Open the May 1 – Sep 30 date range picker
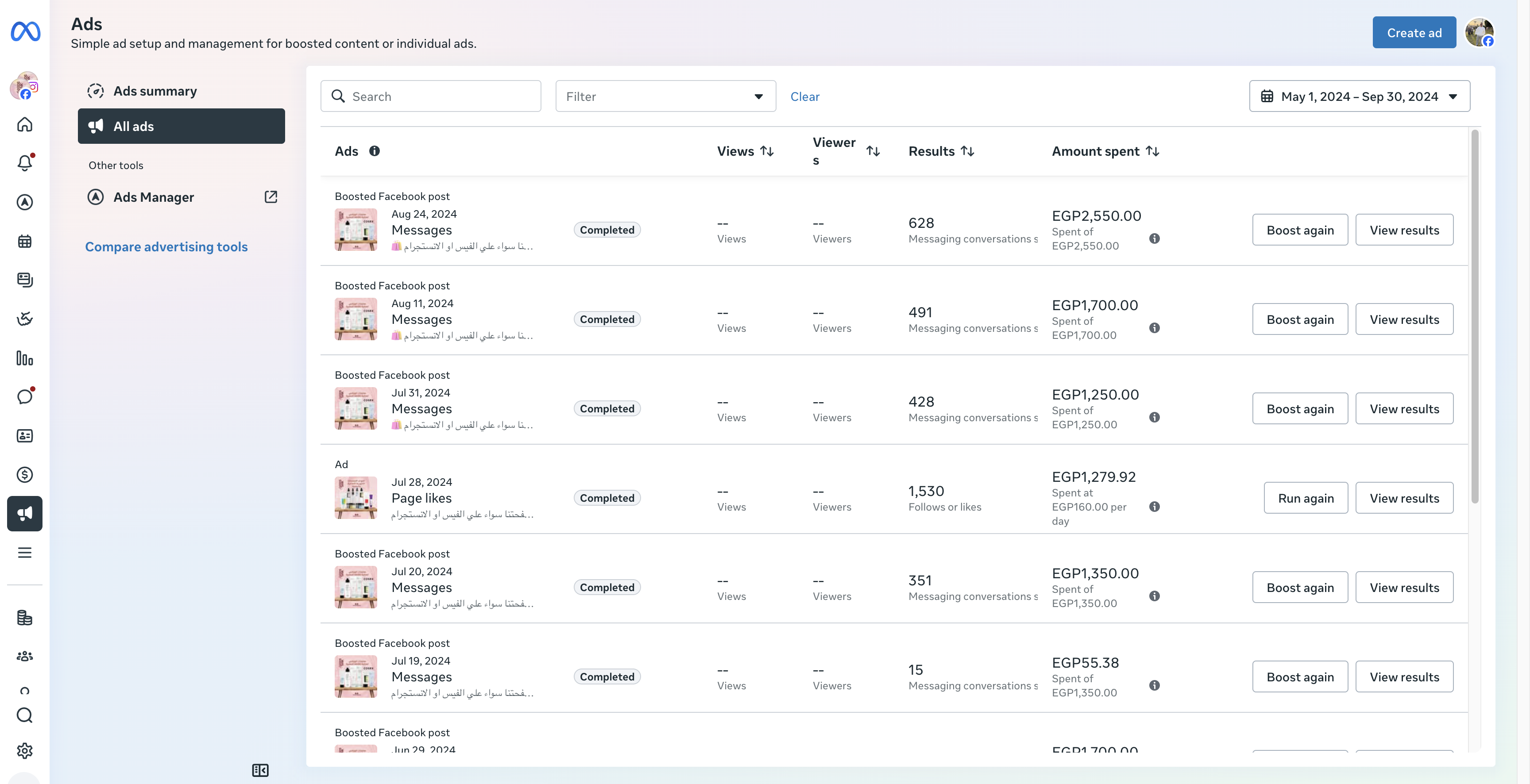Viewport: 1530px width, 784px height. 1360,96
